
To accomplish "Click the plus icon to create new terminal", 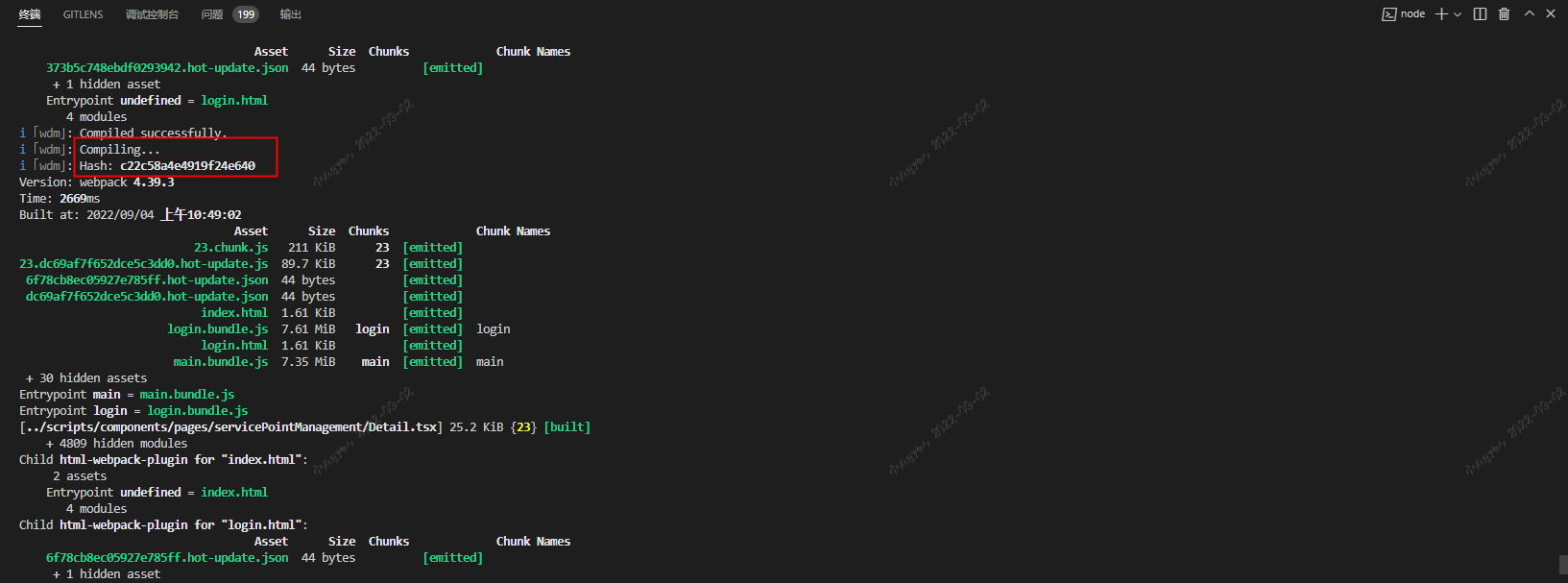I will tap(1441, 14).
